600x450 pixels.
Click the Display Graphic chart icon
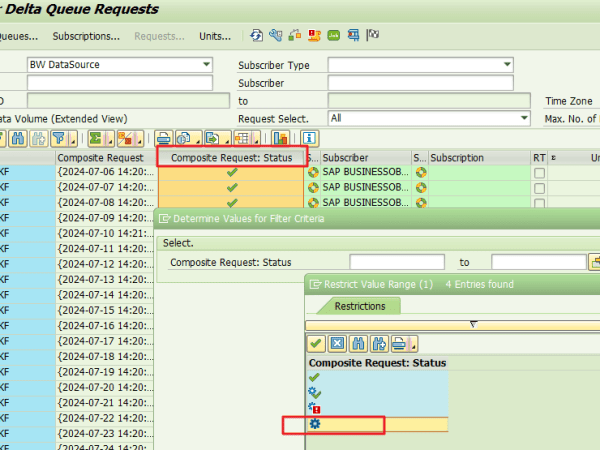pyautogui.click(x=280, y=139)
